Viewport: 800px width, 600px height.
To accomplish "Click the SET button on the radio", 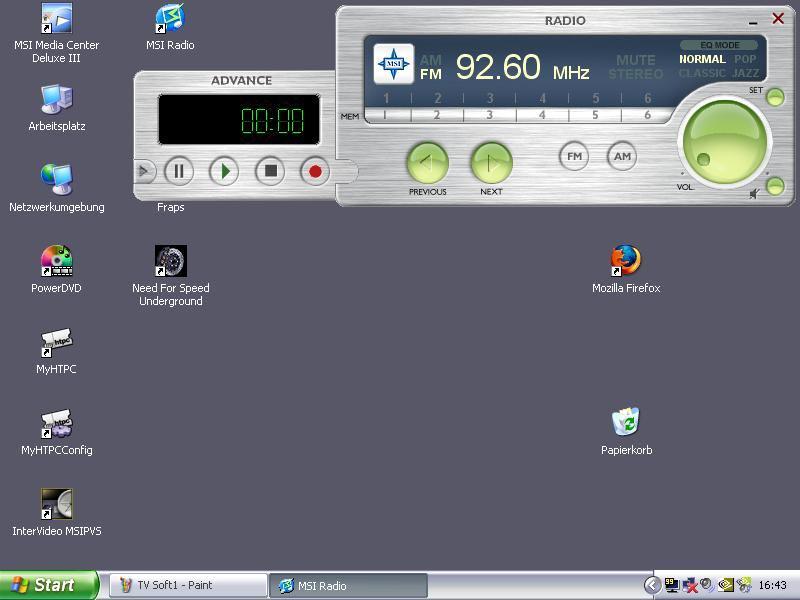I will point(776,97).
